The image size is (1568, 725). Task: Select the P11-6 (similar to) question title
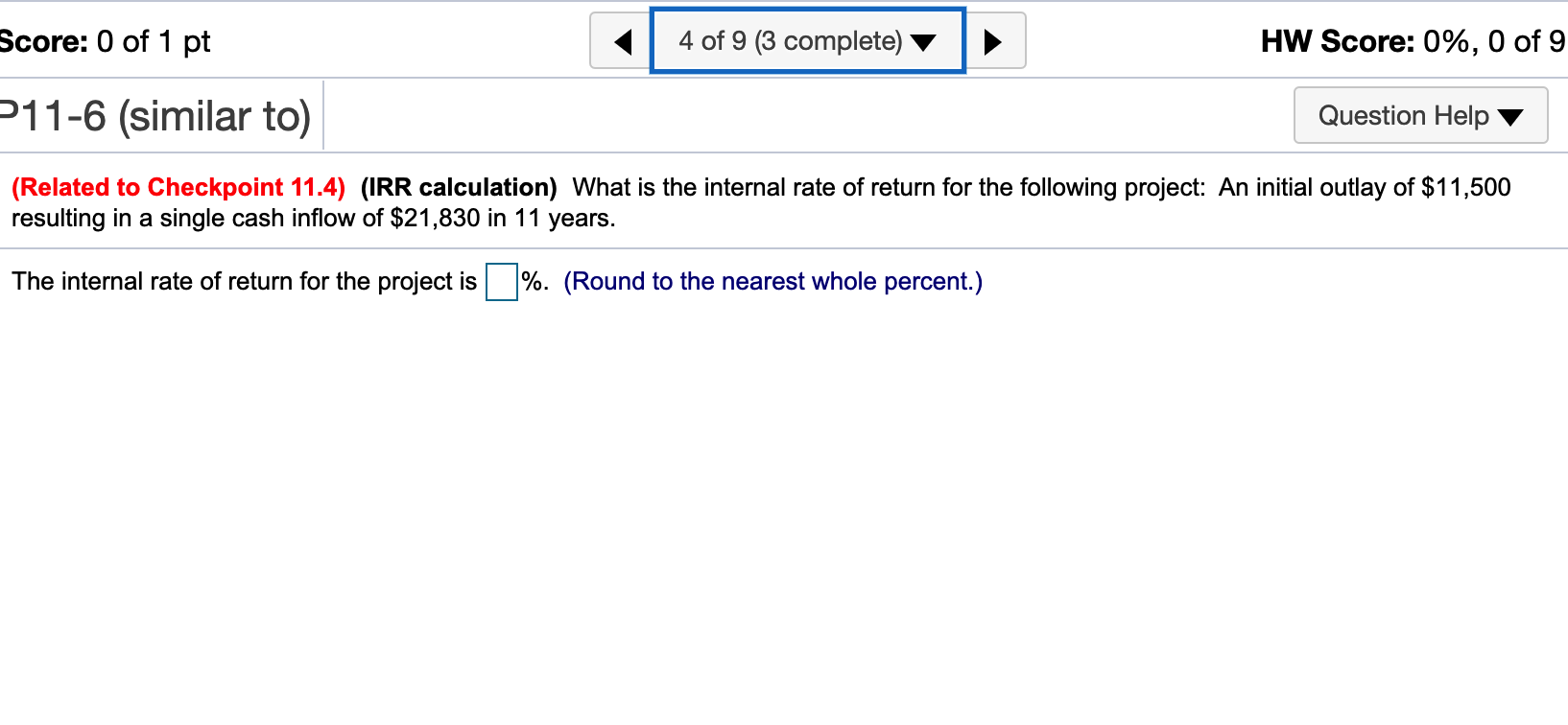tap(155, 116)
